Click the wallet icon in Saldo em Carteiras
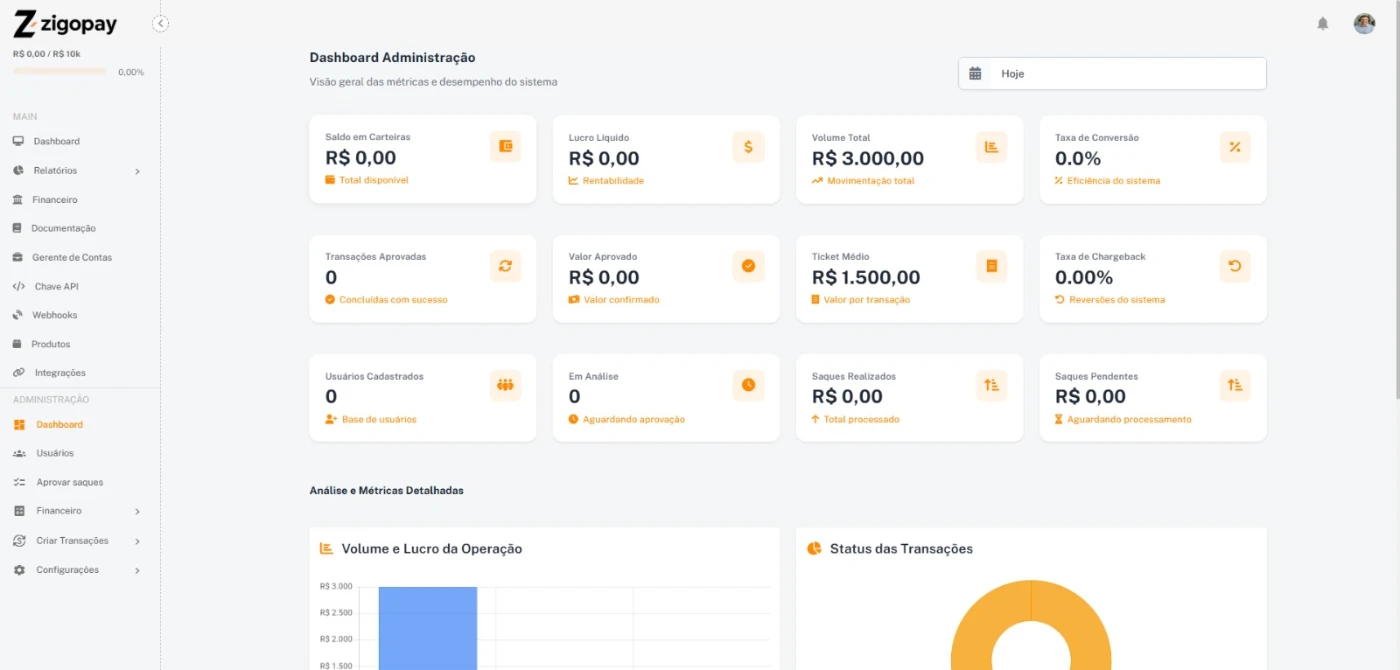 (x=505, y=147)
